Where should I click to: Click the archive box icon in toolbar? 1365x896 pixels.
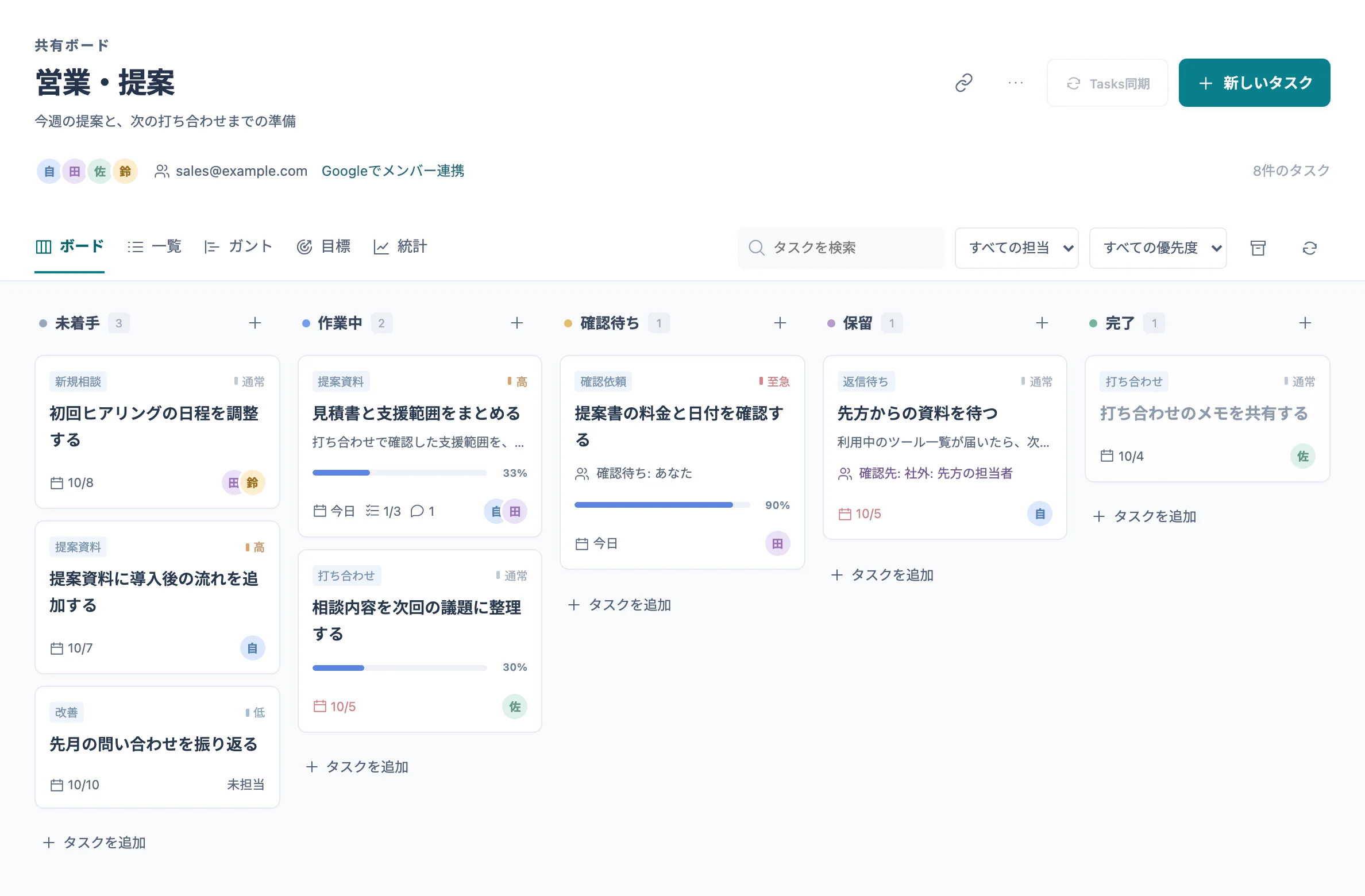point(1258,248)
